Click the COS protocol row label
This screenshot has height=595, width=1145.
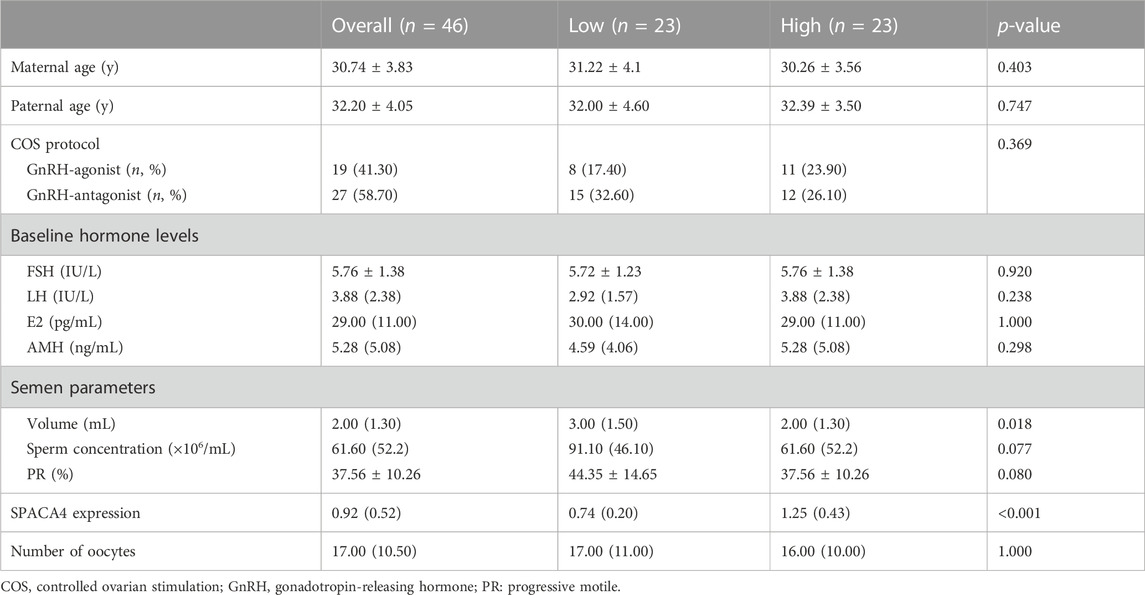point(55,144)
